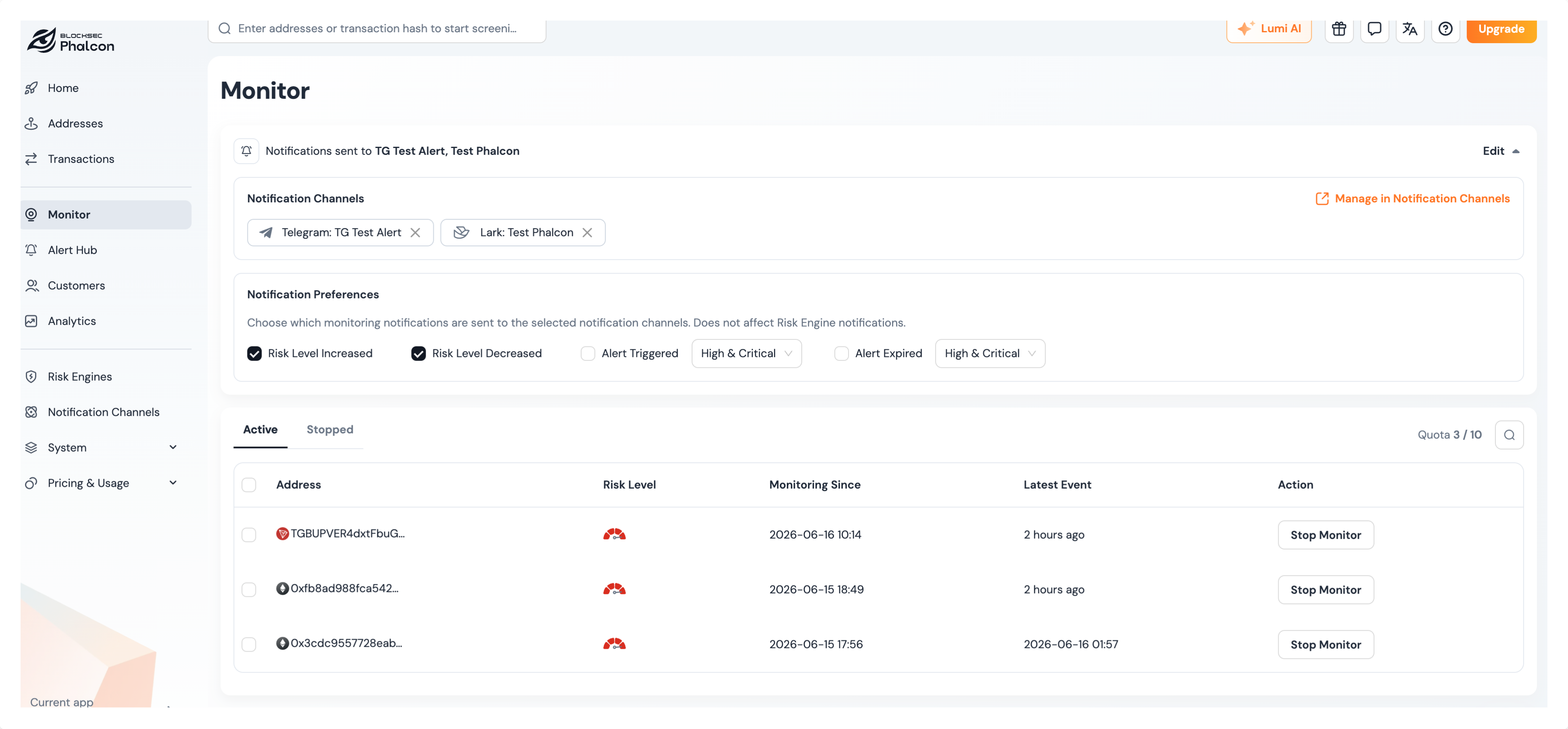Viewport: 1568px width, 729px height.
Task: Enable the Alert Triggered checkbox
Action: (587, 354)
